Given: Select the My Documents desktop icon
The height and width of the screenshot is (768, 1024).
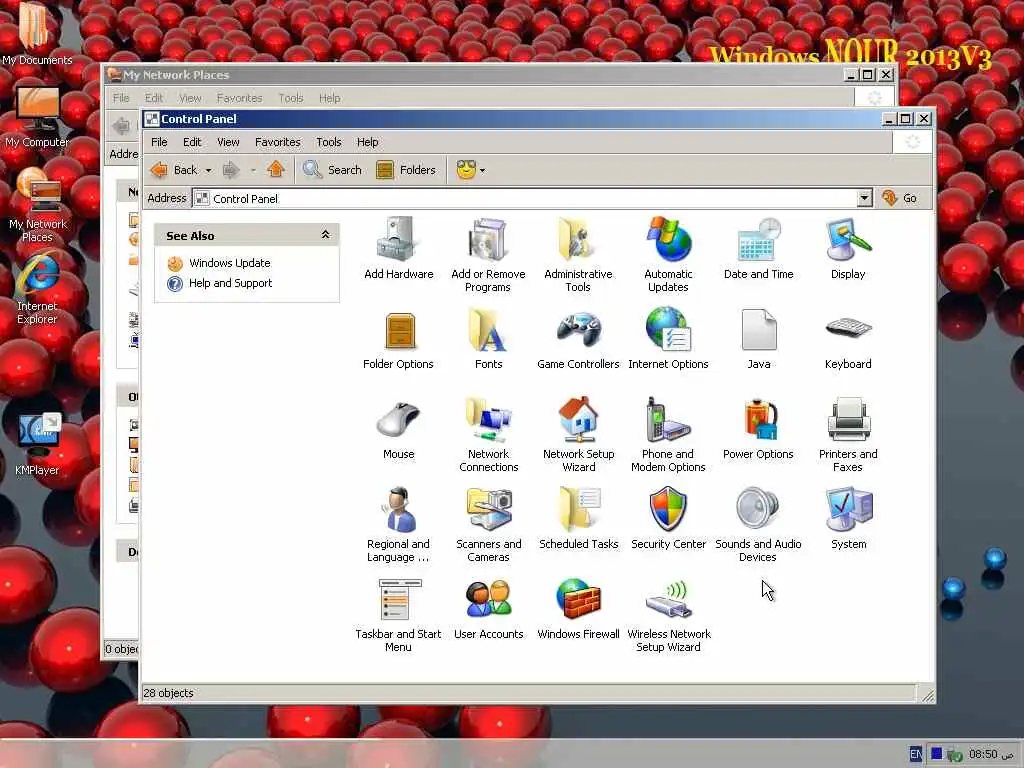Looking at the screenshot, I should pos(37,34).
